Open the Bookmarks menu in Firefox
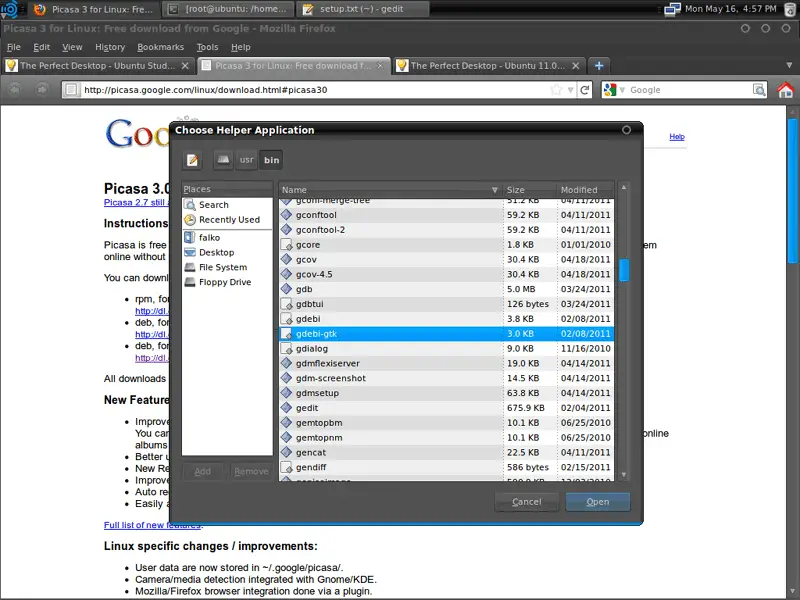This screenshot has height=600, width=800. [x=160, y=47]
